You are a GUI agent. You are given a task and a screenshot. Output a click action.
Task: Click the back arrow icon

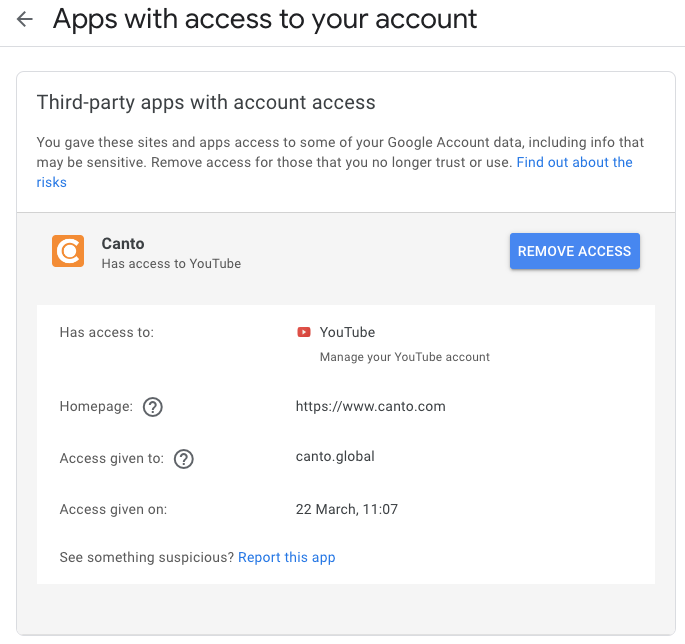coord(25,19)
